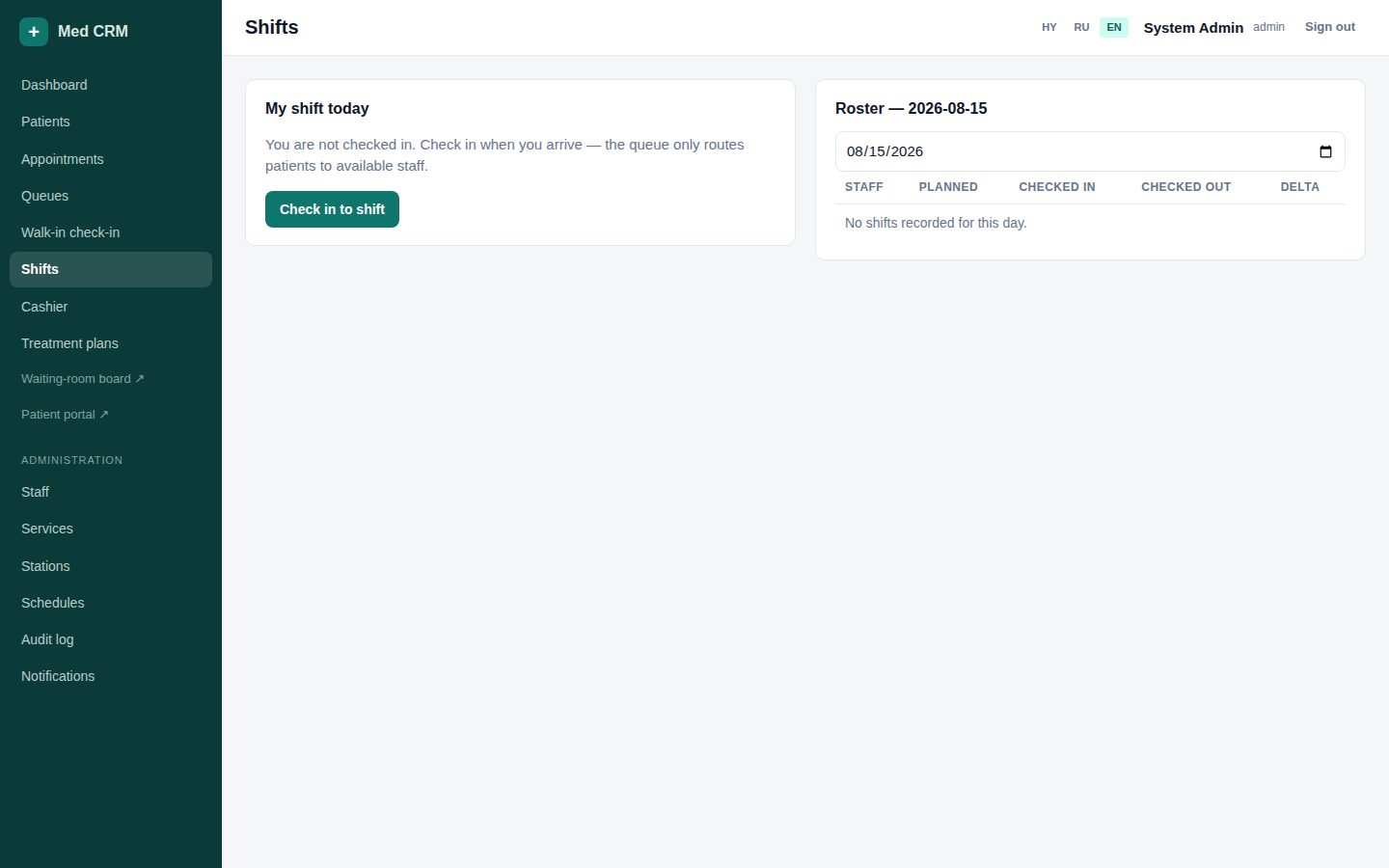Screen dimensions: 1389x868
Task: Open Notifications settings
Action: click(111, 676)
